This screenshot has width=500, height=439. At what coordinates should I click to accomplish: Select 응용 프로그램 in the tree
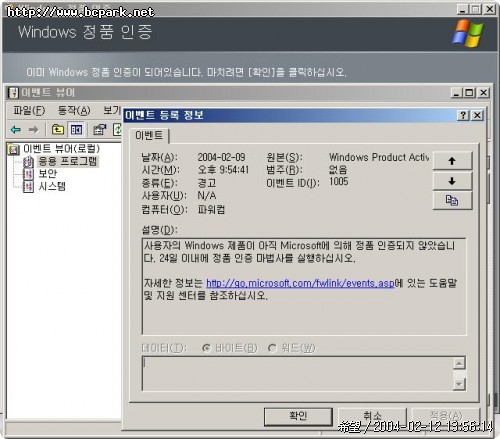tap(68, 161)
